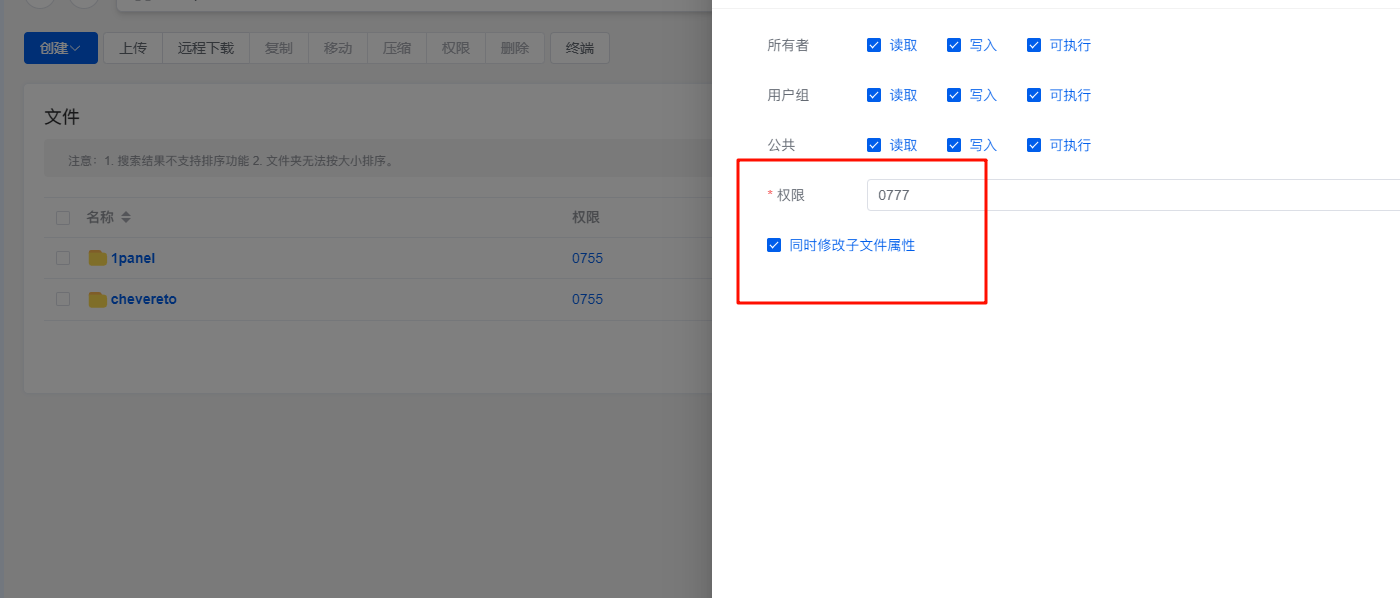Open the chevereto folder link
The width and height of the screenshot is (1400, 598).
pos(144,299)
